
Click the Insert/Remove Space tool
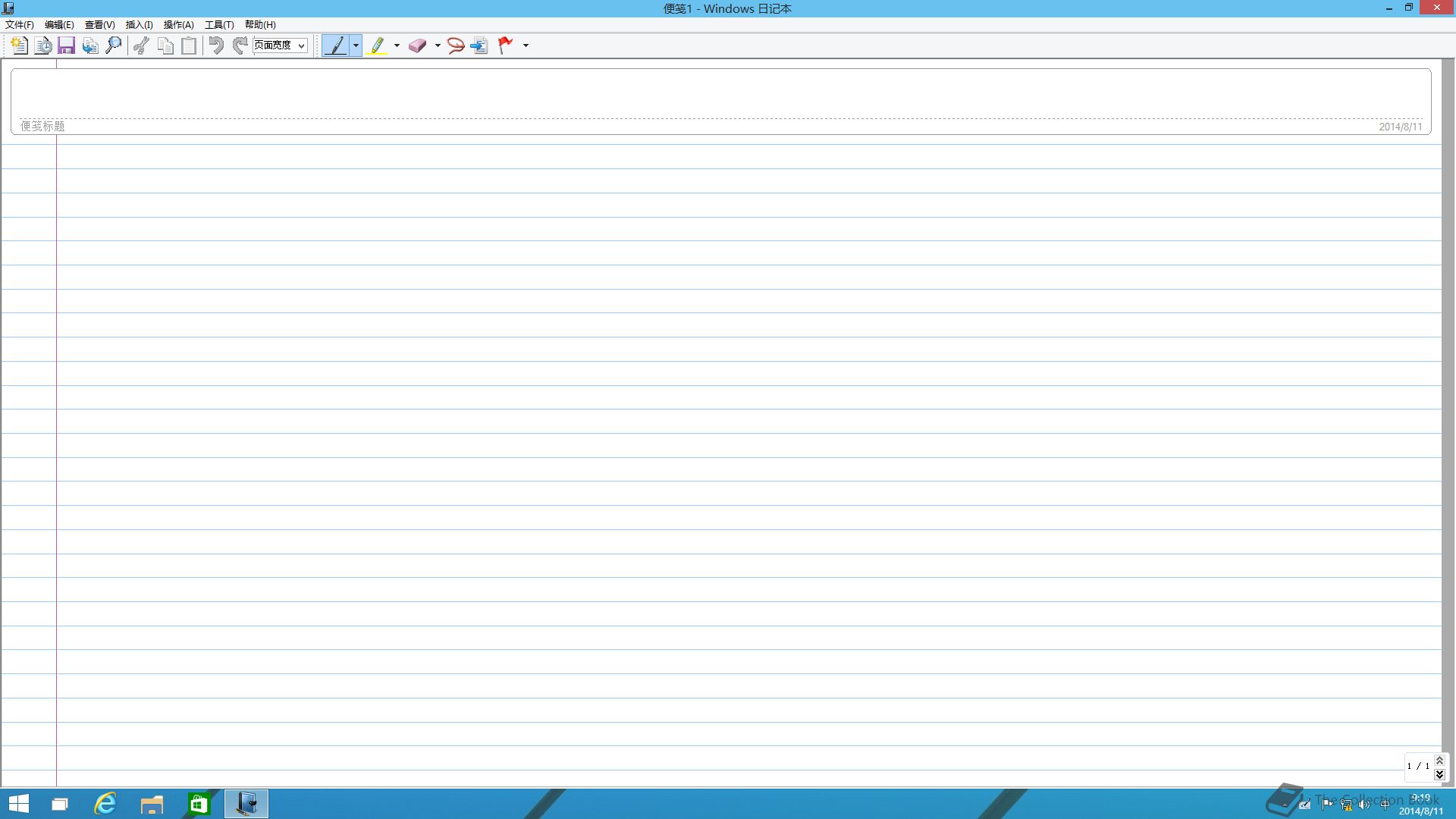(479, 45)
